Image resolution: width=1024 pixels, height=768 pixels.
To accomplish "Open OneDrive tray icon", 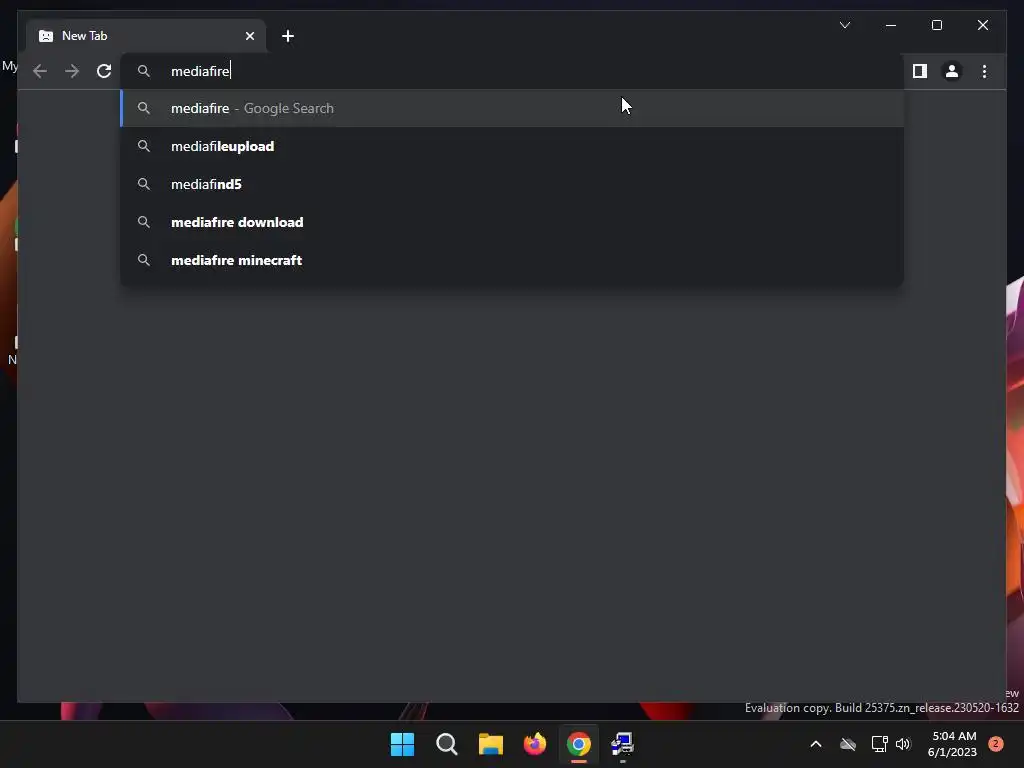I will pos(848,744).
